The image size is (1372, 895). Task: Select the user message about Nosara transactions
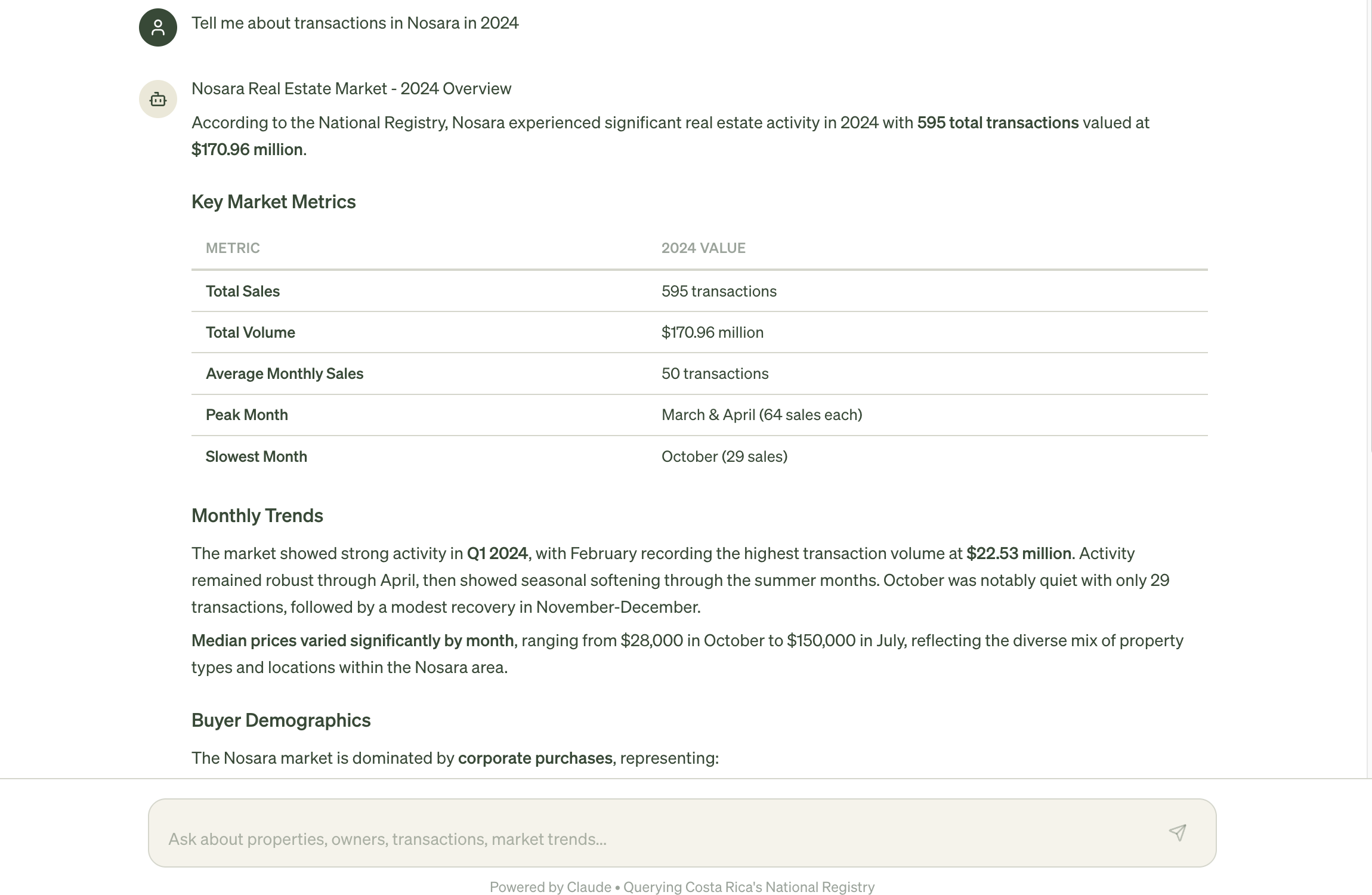coord(356,23)
